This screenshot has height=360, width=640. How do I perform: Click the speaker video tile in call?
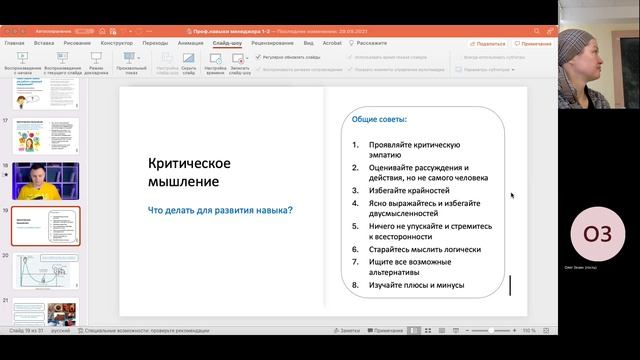tap(599, 54)
